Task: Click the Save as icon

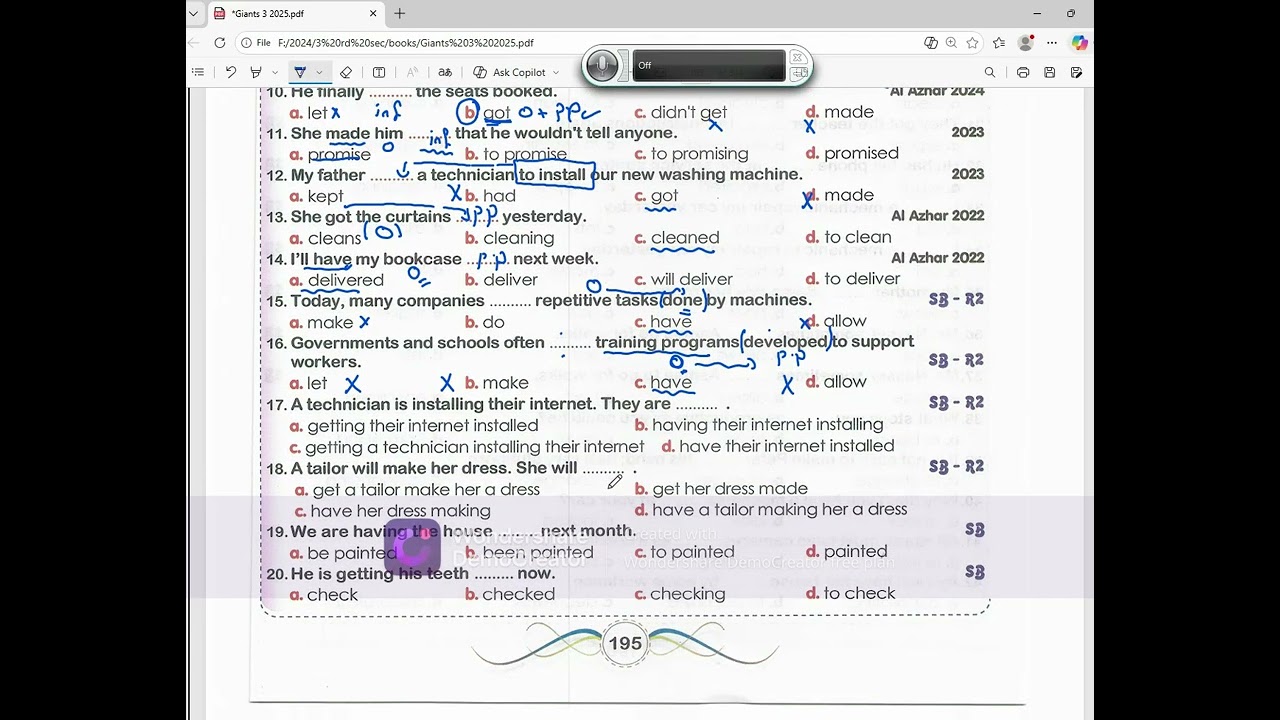Action: (x=1076, y=72)
